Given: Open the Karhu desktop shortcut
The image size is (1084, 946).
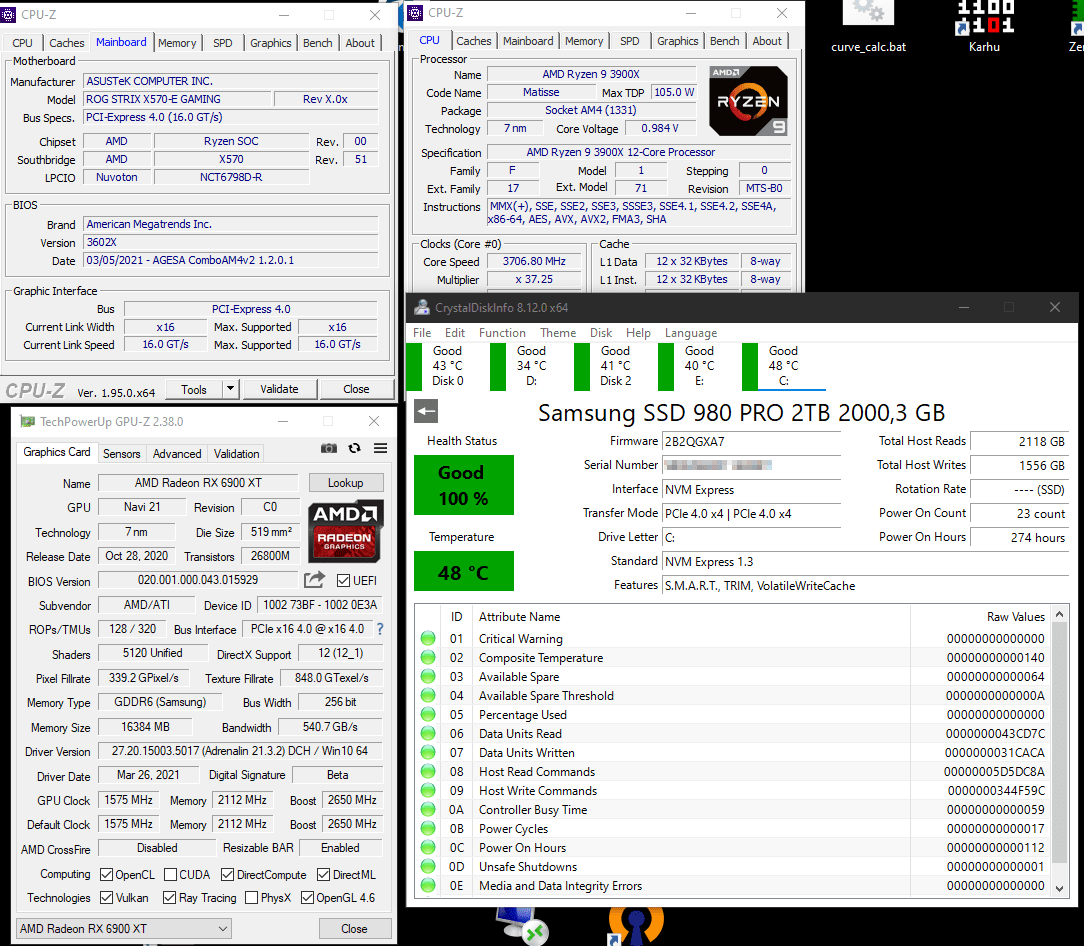Looking at the screenshot, I should pos(984,28).
